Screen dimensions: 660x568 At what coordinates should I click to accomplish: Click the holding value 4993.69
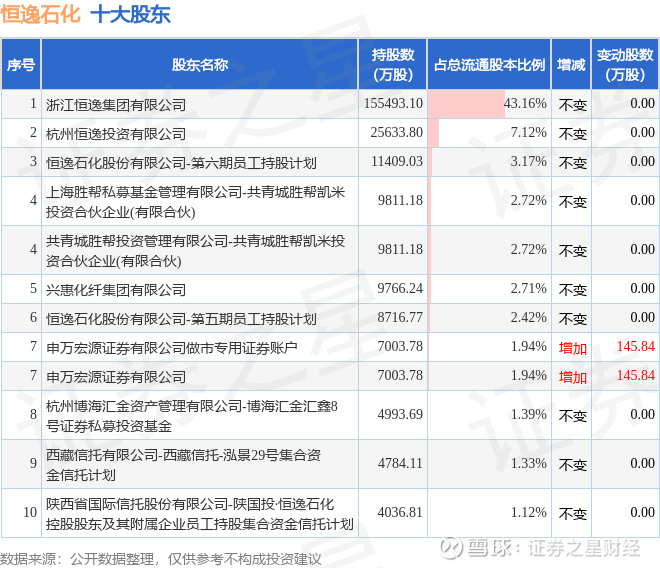400,415
